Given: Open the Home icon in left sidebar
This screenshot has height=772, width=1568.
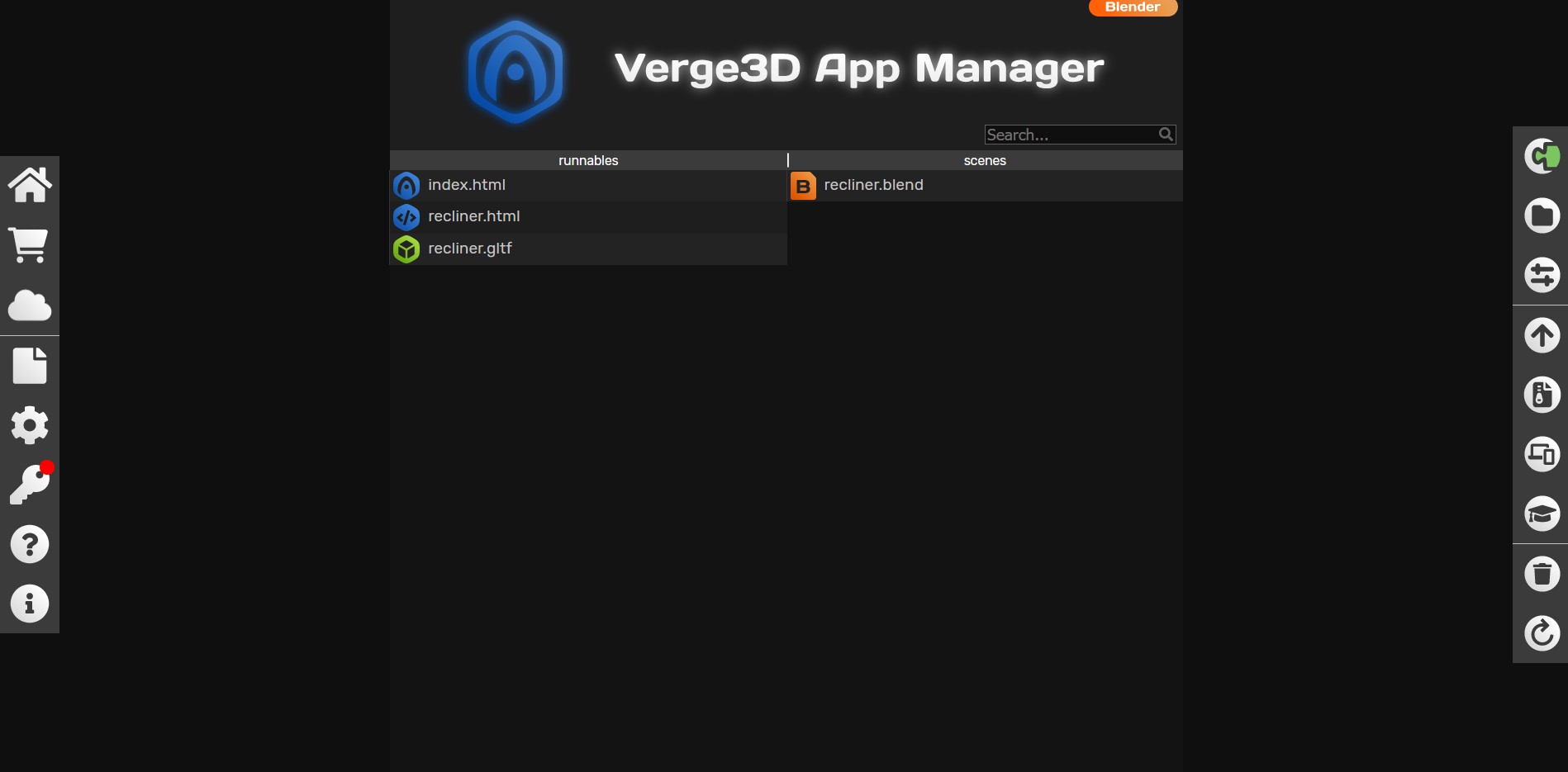Looking at the screenshot, I should pos(30,185).
